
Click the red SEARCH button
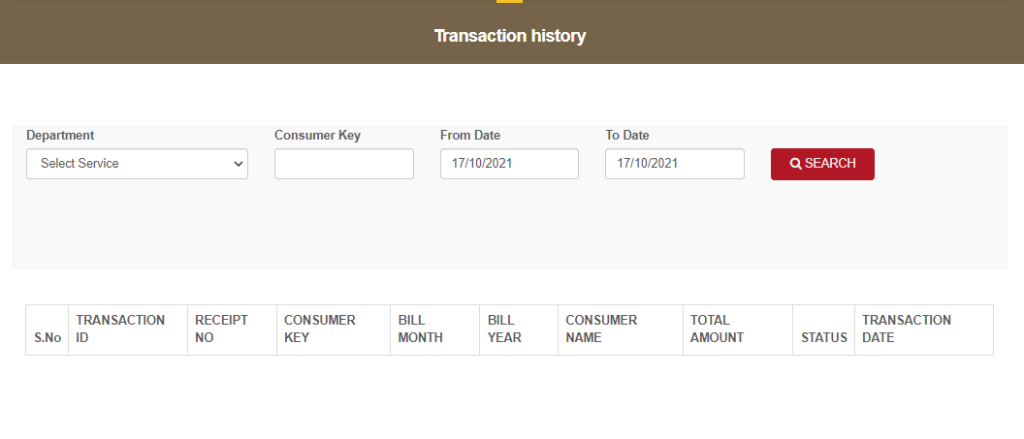click(823, 164)
